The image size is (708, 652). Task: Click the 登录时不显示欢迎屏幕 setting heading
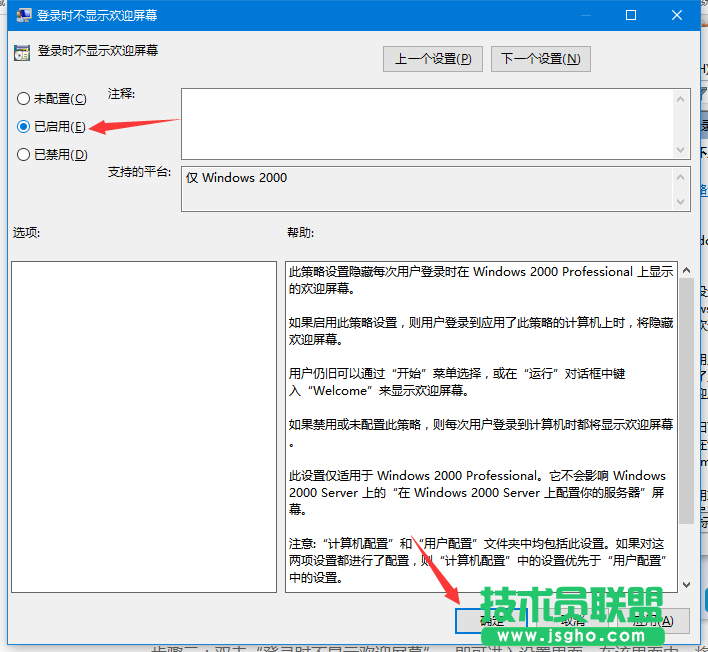(x=98, y=51)
